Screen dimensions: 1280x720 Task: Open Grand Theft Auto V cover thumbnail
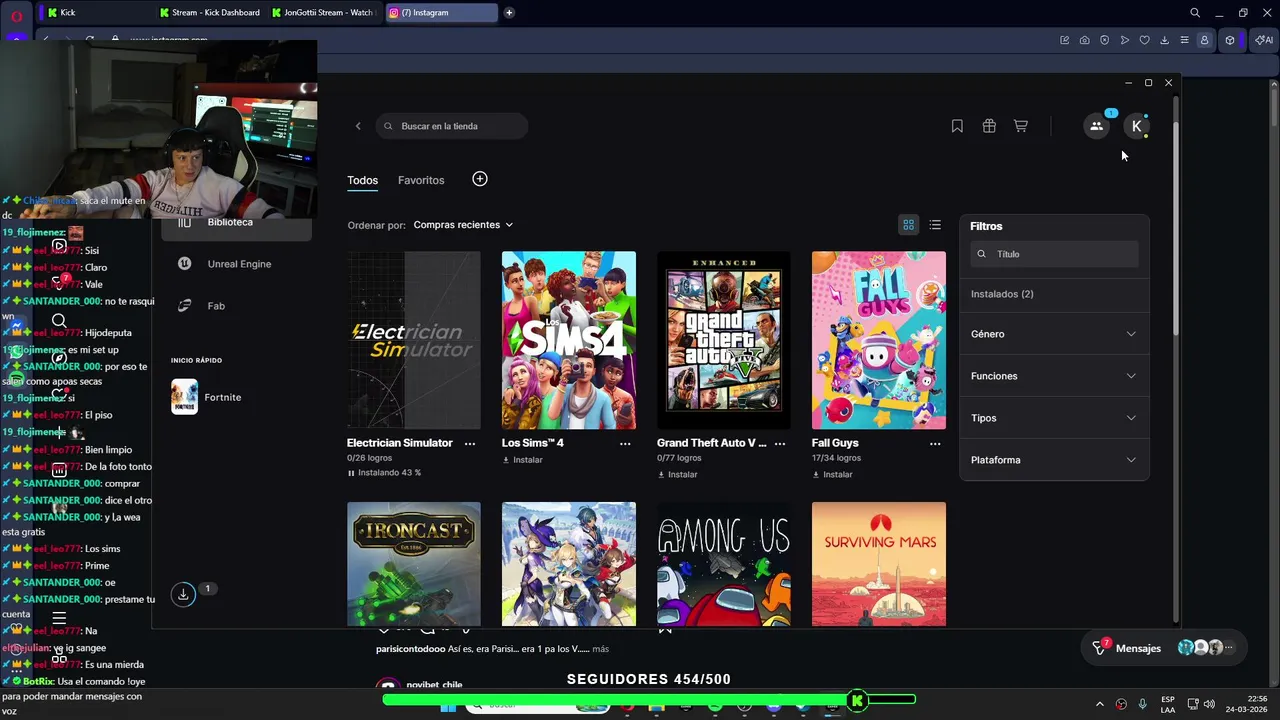(724, 340)
